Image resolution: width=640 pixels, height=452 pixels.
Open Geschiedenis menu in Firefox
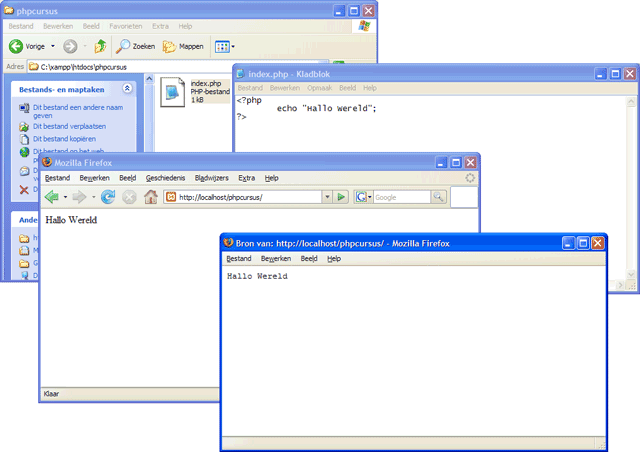point(165,178)
